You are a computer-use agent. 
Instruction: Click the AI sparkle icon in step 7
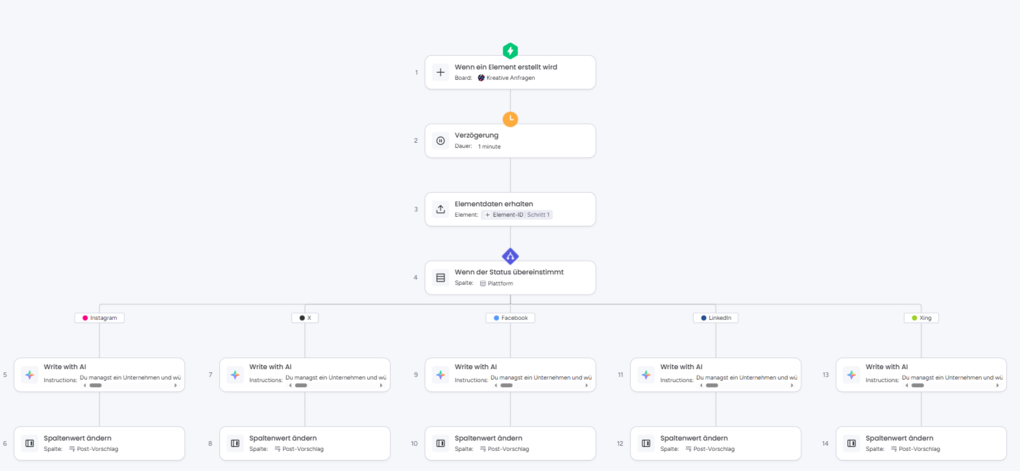click(235, 375)
